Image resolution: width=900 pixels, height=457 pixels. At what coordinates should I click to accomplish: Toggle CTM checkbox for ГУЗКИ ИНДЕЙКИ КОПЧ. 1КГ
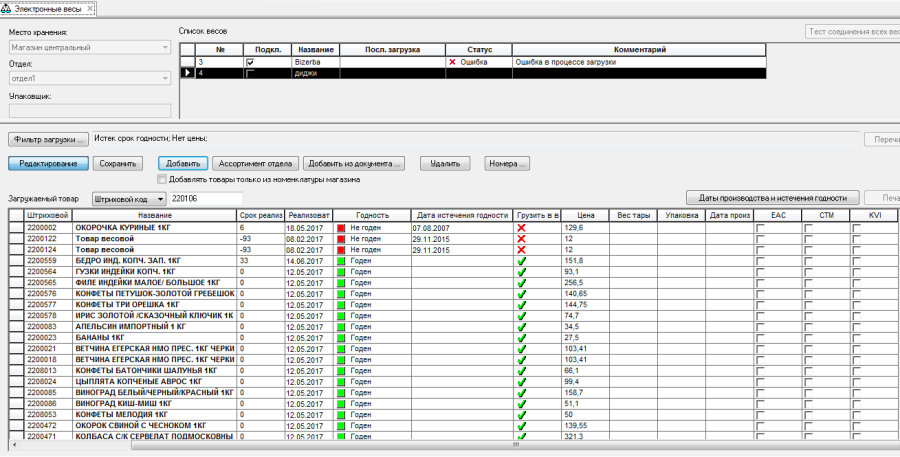808,272
